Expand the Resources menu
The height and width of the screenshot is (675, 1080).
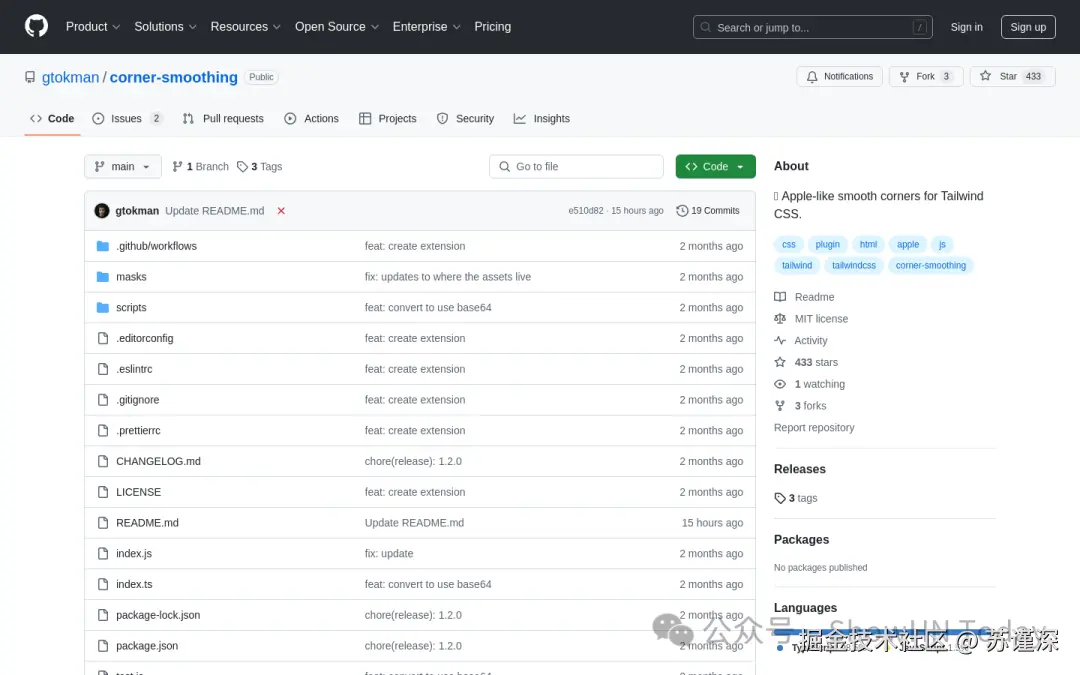[x=245, y=27]
